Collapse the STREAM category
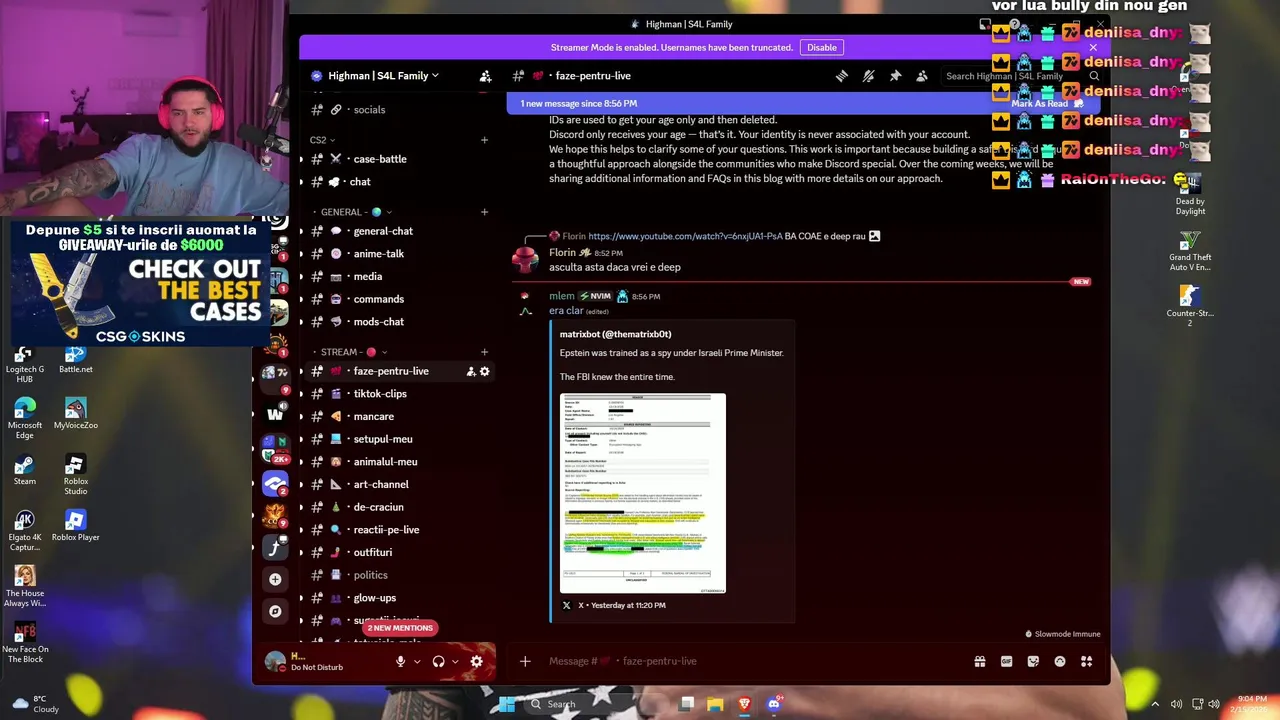 click(354, 352)
